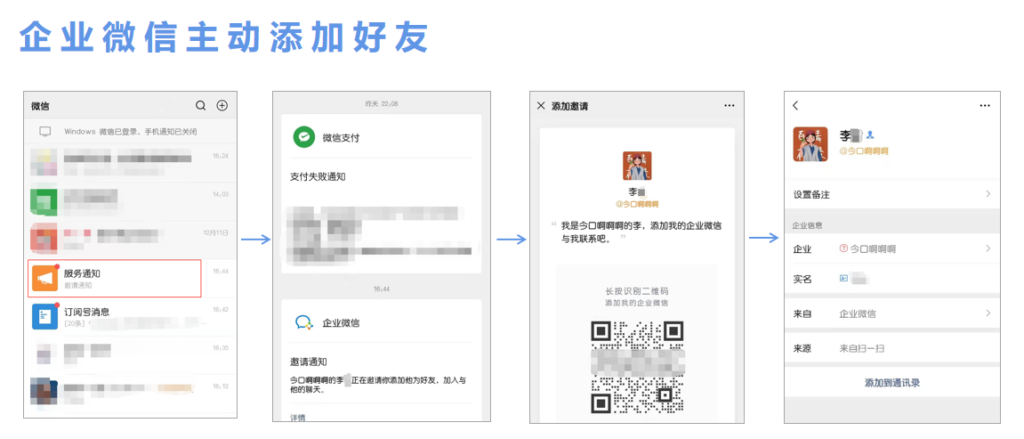Viewport: 1024px width, 439px height.
Task: Open the 企业 info row
Action: point(892,249)
